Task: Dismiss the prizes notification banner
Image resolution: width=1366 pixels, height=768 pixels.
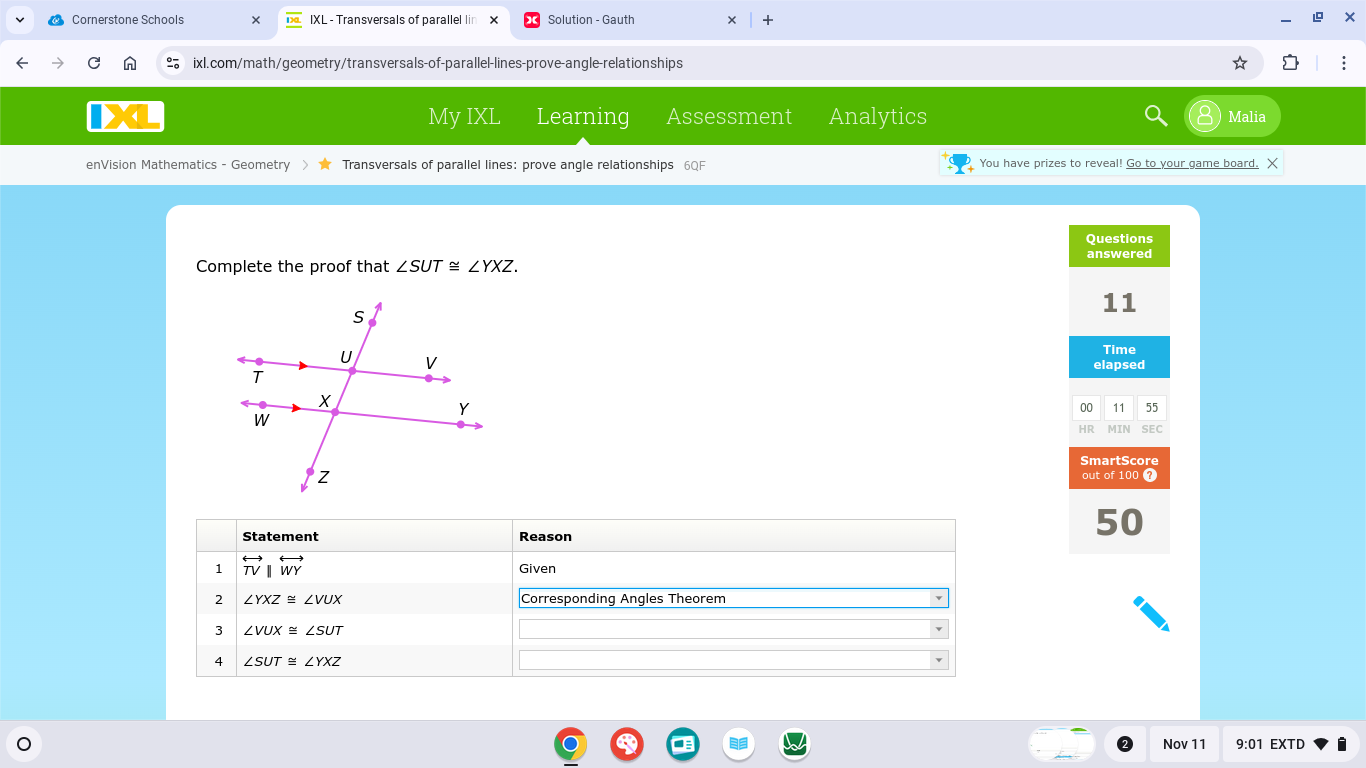Action: (1272, 163)
